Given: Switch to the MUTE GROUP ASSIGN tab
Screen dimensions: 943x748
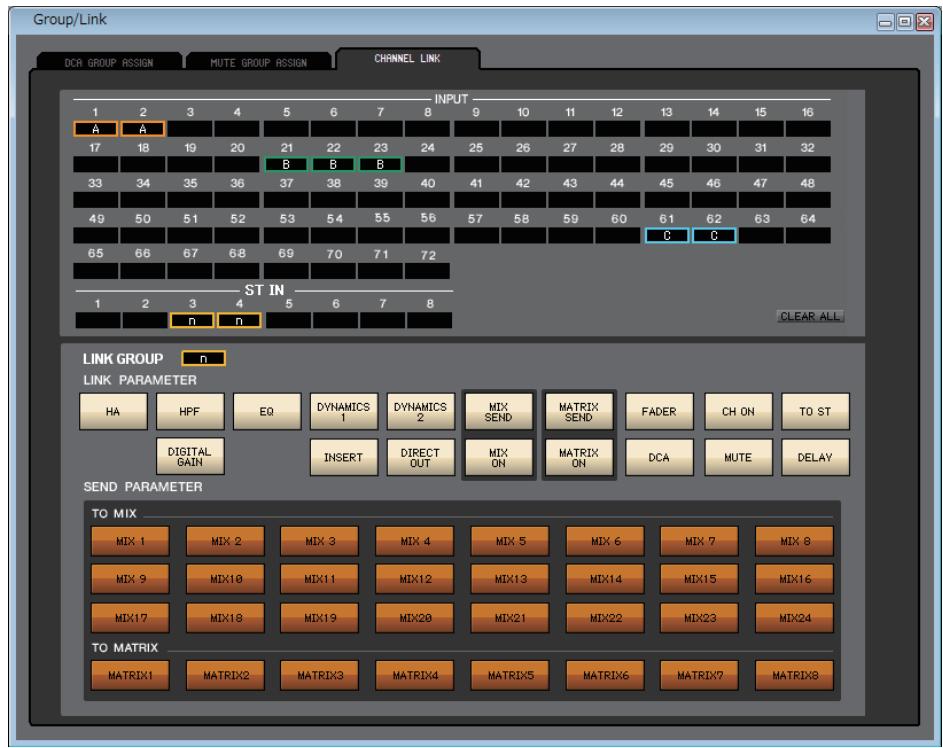Looking at the screenshot, I should [259, 62].
